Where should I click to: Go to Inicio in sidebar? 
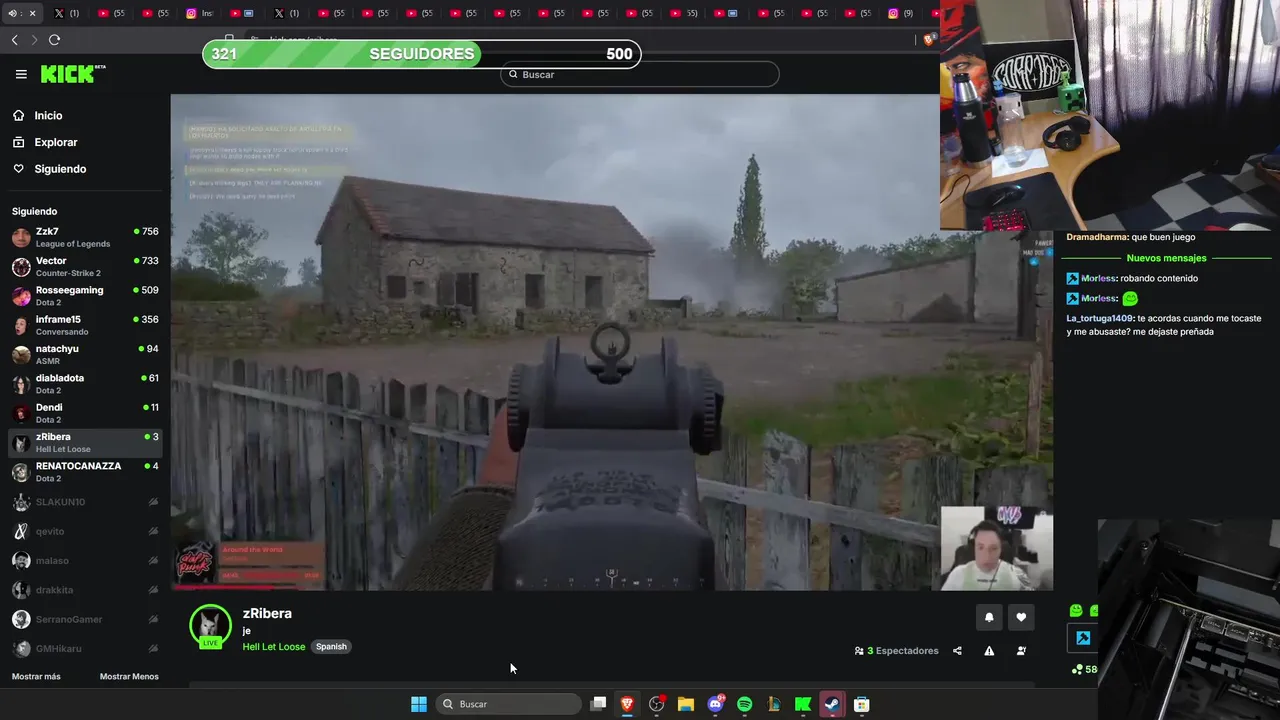pyautogui.click(x=48, y=116)
